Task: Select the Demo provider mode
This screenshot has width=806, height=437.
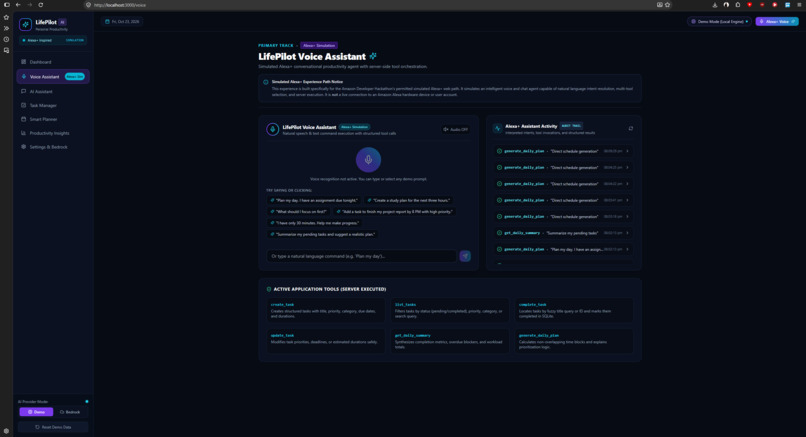Action: pos(36,412)
